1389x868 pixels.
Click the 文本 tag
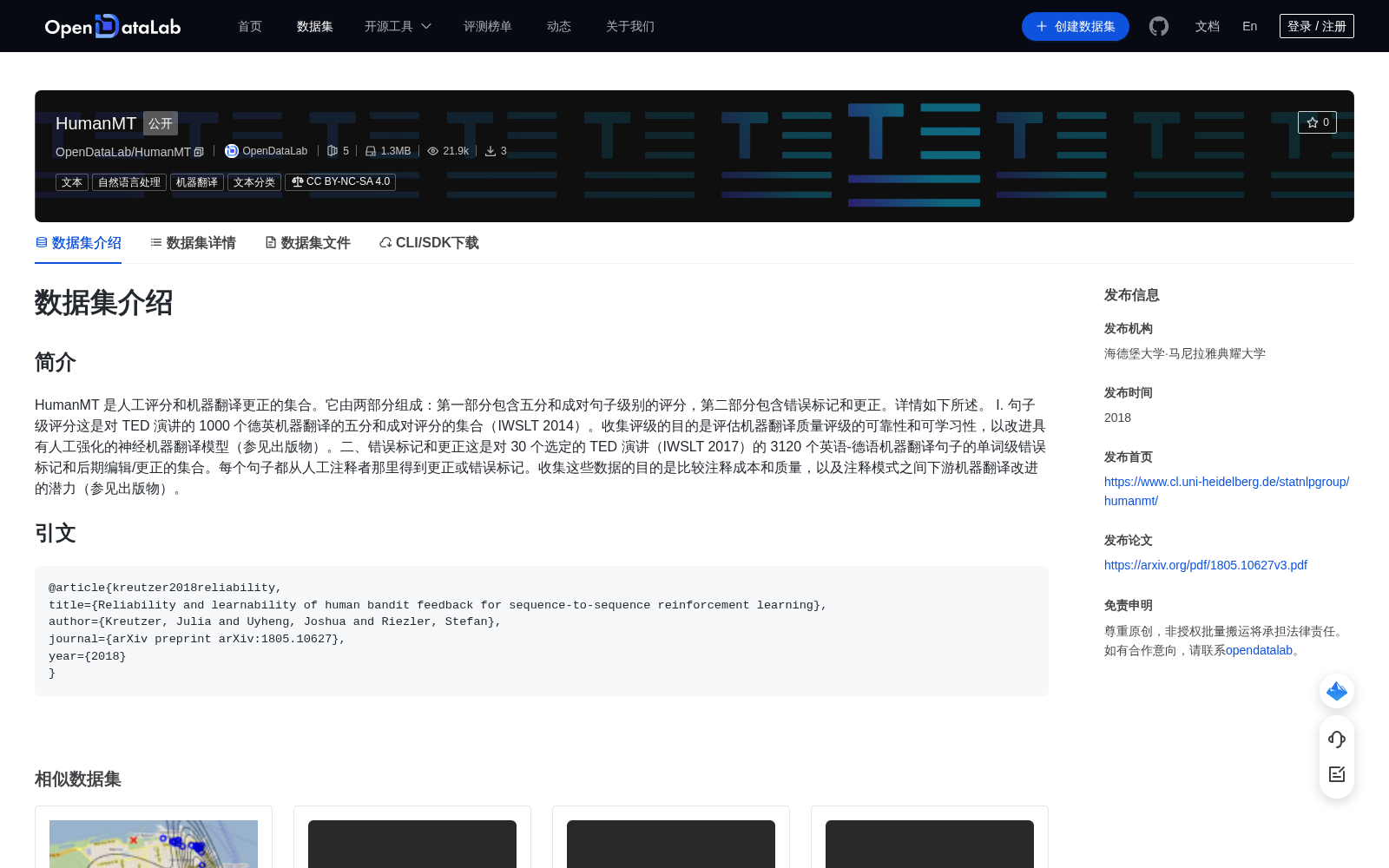click(72, 182)
